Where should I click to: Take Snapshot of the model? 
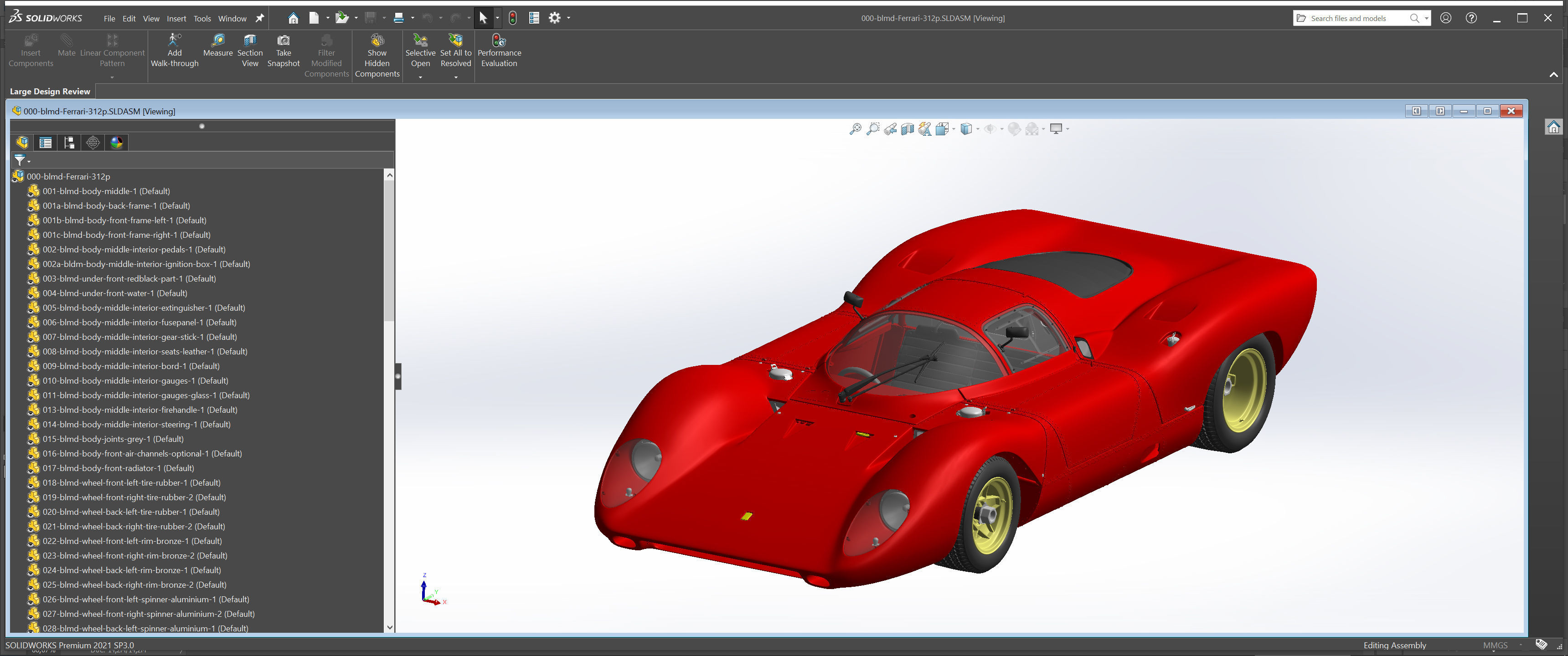coord(284,51)
